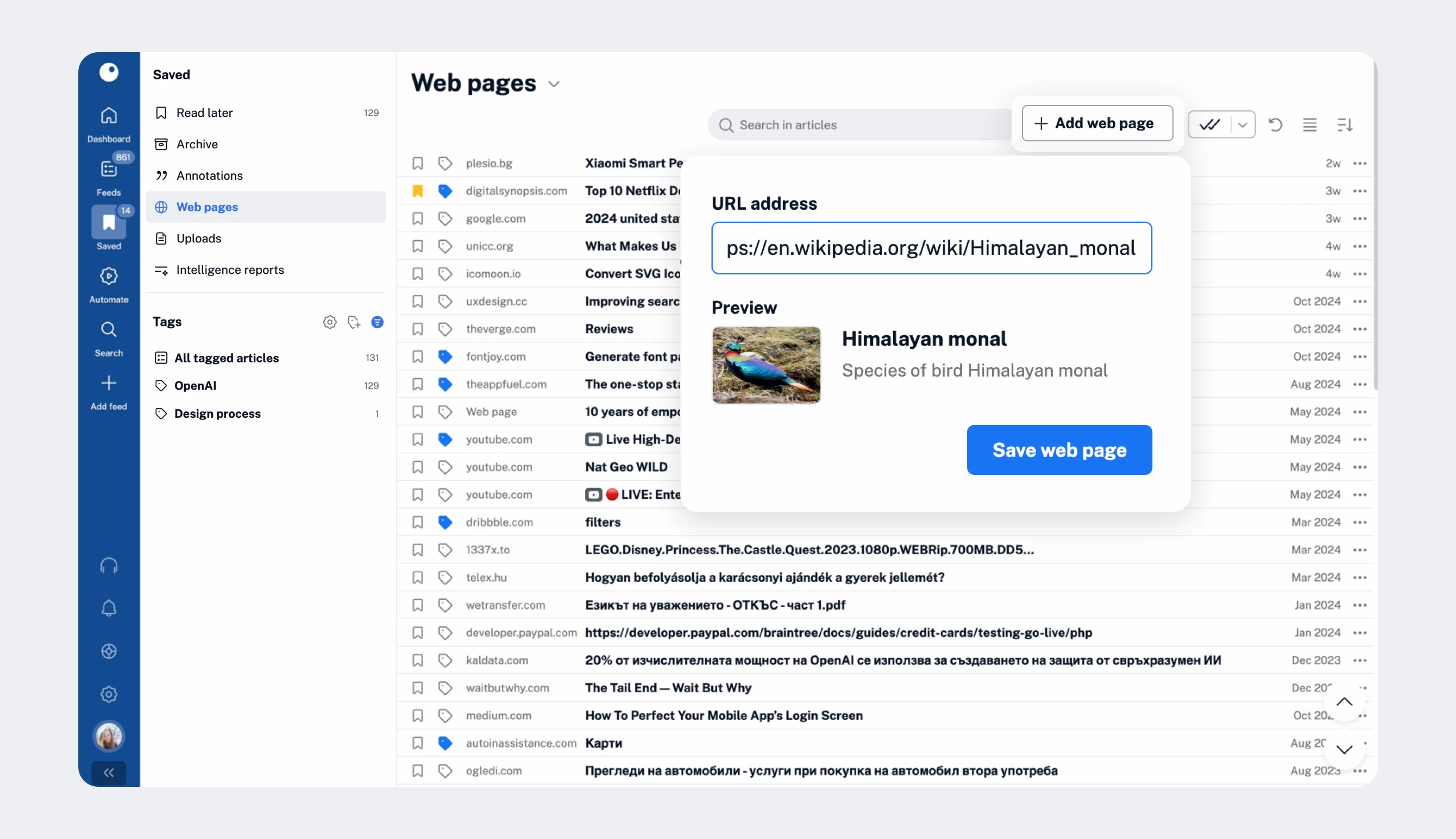The image size is (1456, 839).
Task: Click tag icon on kaldata.com row
Action: click(444, 660)
